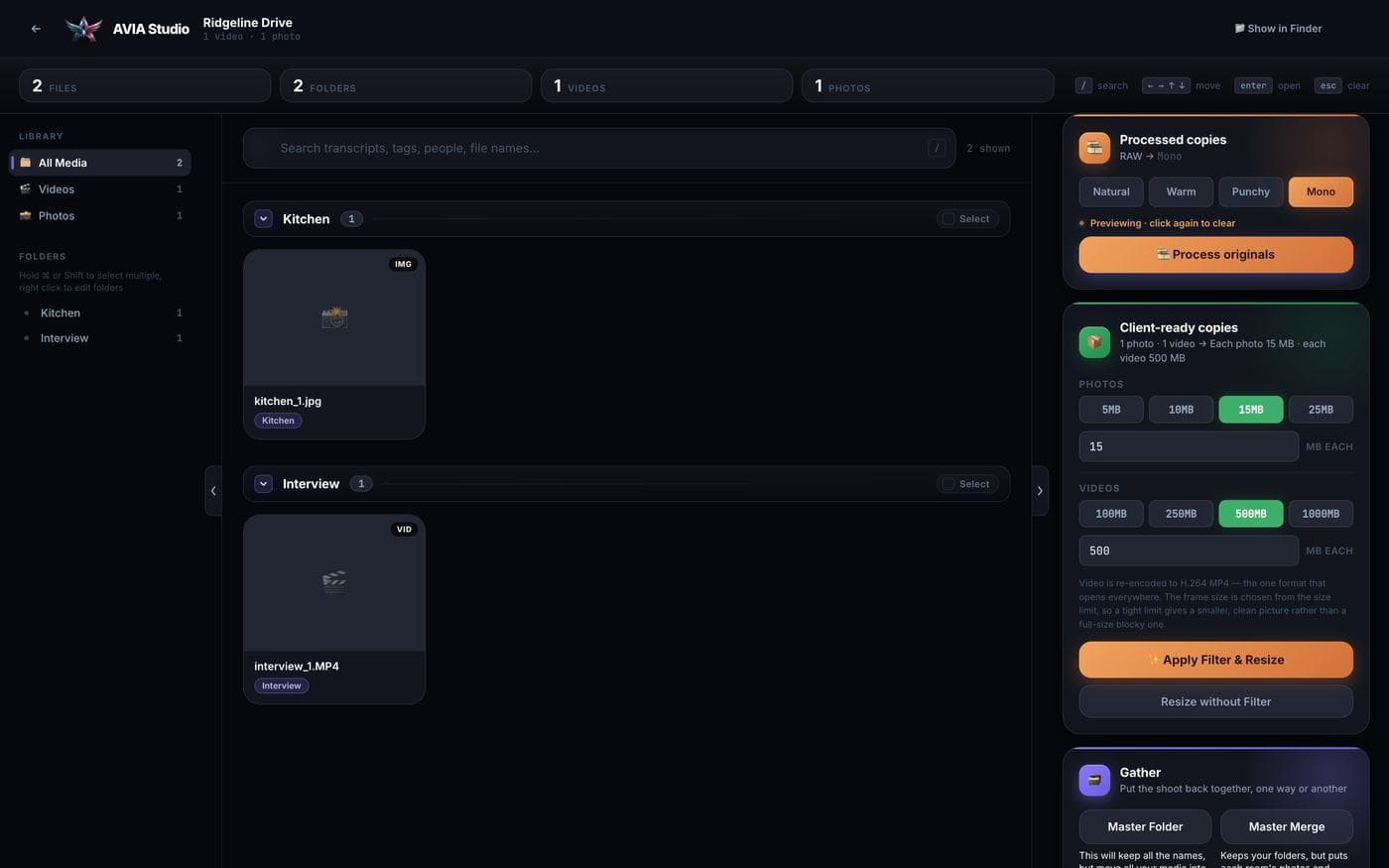
Task: Click the video MB each input field
Action: (1189, 551)
